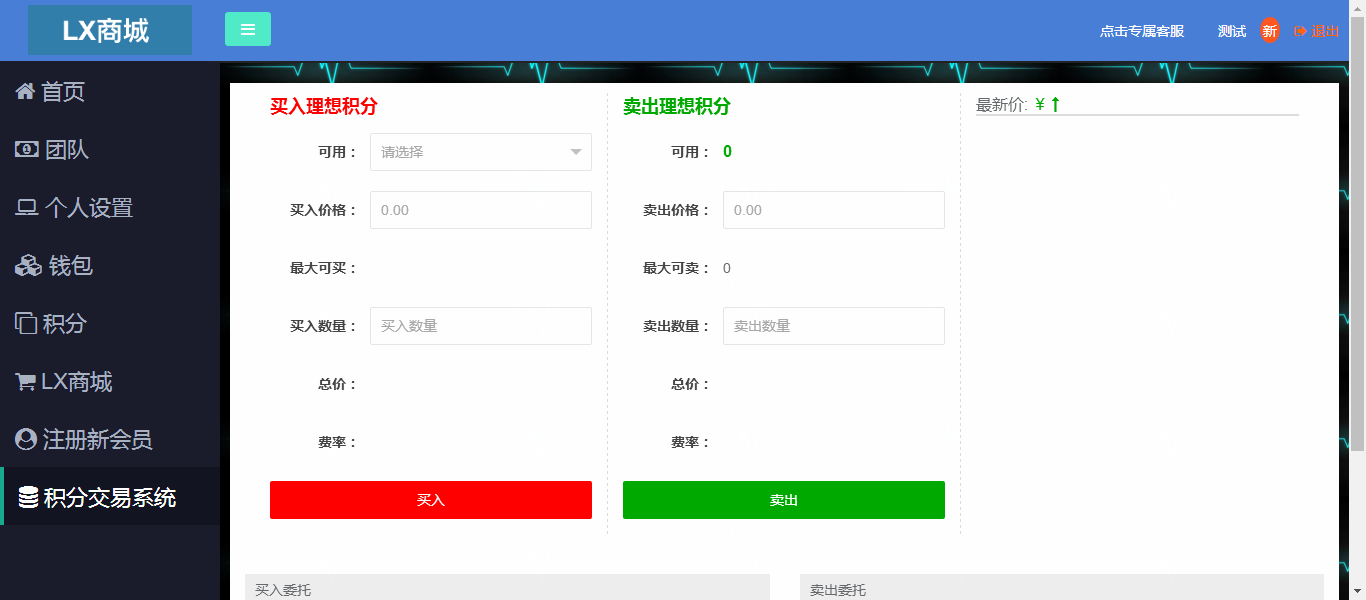
Task: Open the 钱包 sidebar menu
Action: (70, 266)
